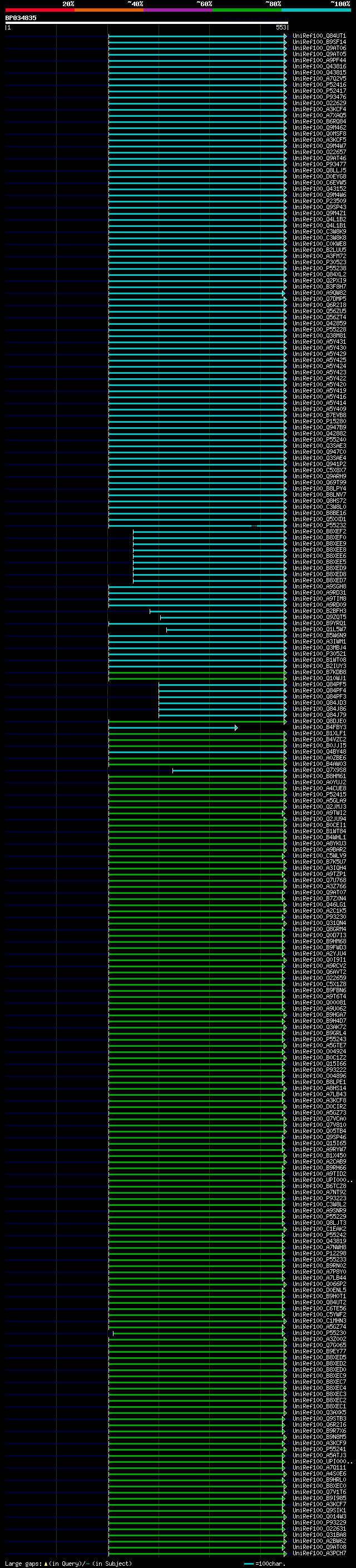Open the UniRef100_A9PF44 entry

tap(319, 60)
